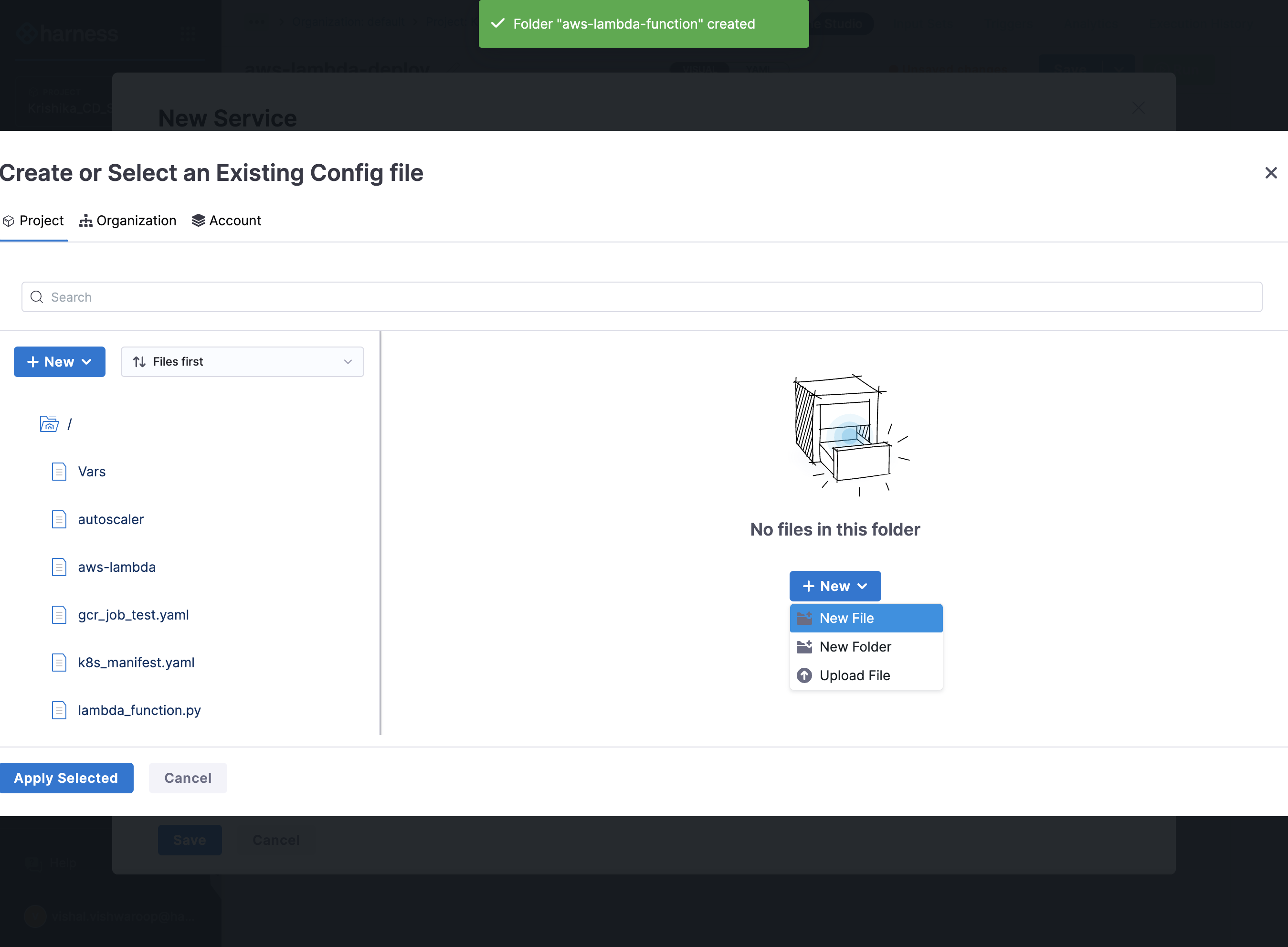Click the Organization hierarchy icon

click(x=85, y=221)
